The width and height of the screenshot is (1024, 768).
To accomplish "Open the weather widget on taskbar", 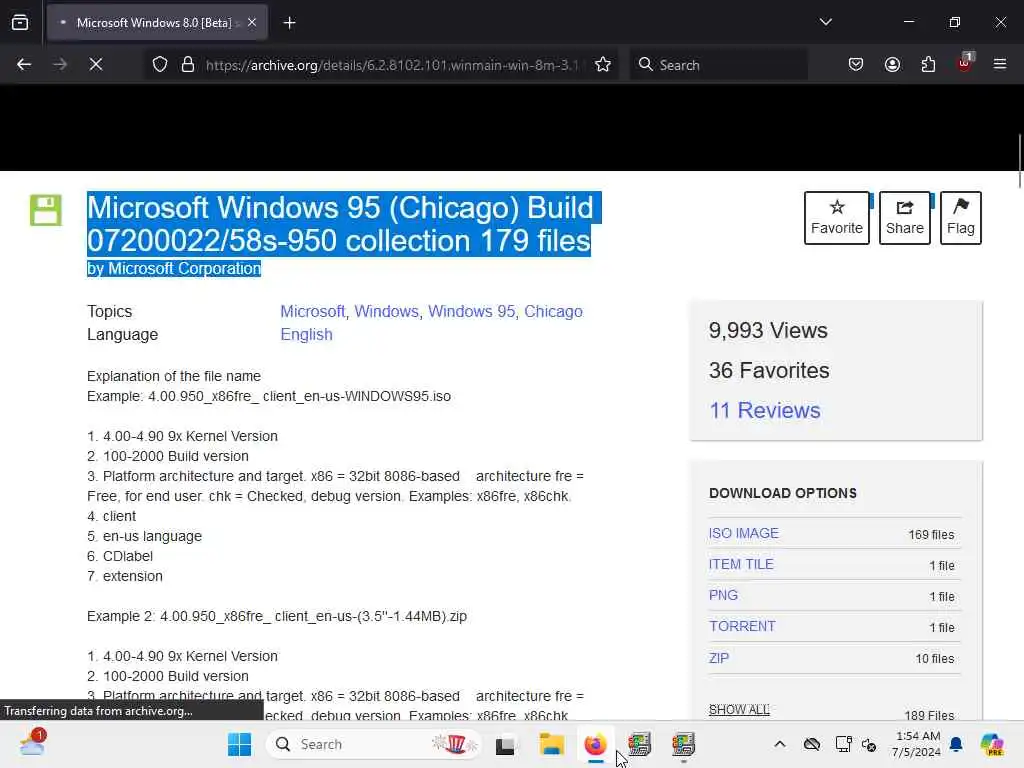I will coord(31,743).
